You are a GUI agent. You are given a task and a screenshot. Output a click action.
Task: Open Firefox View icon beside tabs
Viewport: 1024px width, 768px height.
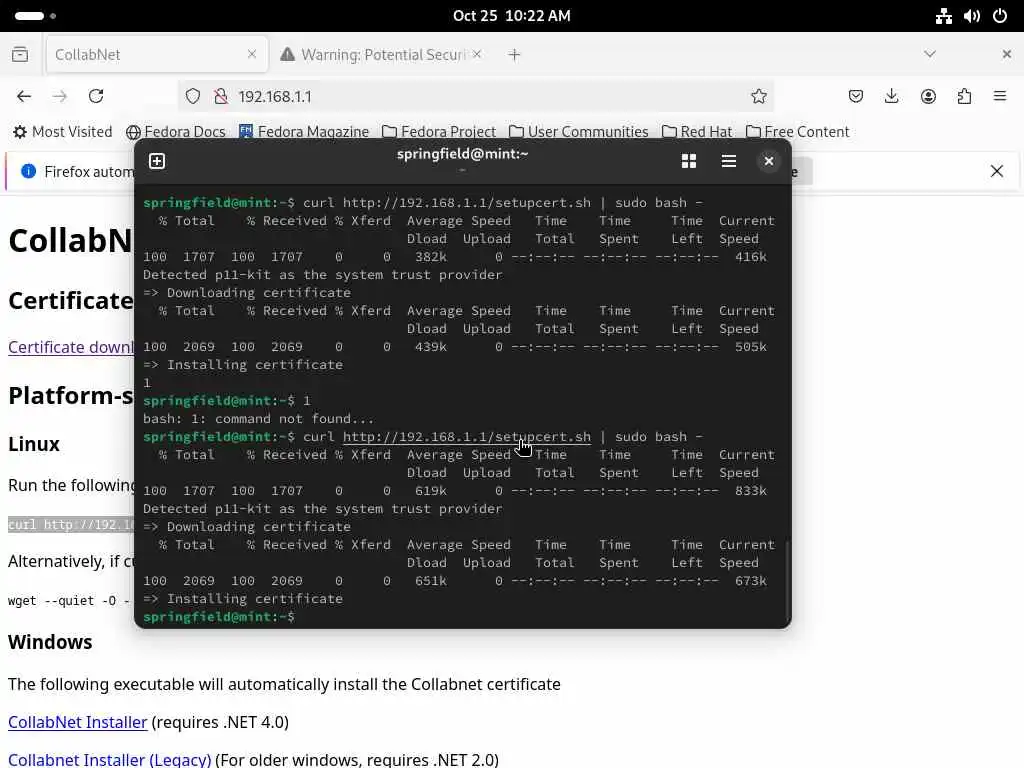(x=20, y=54)
